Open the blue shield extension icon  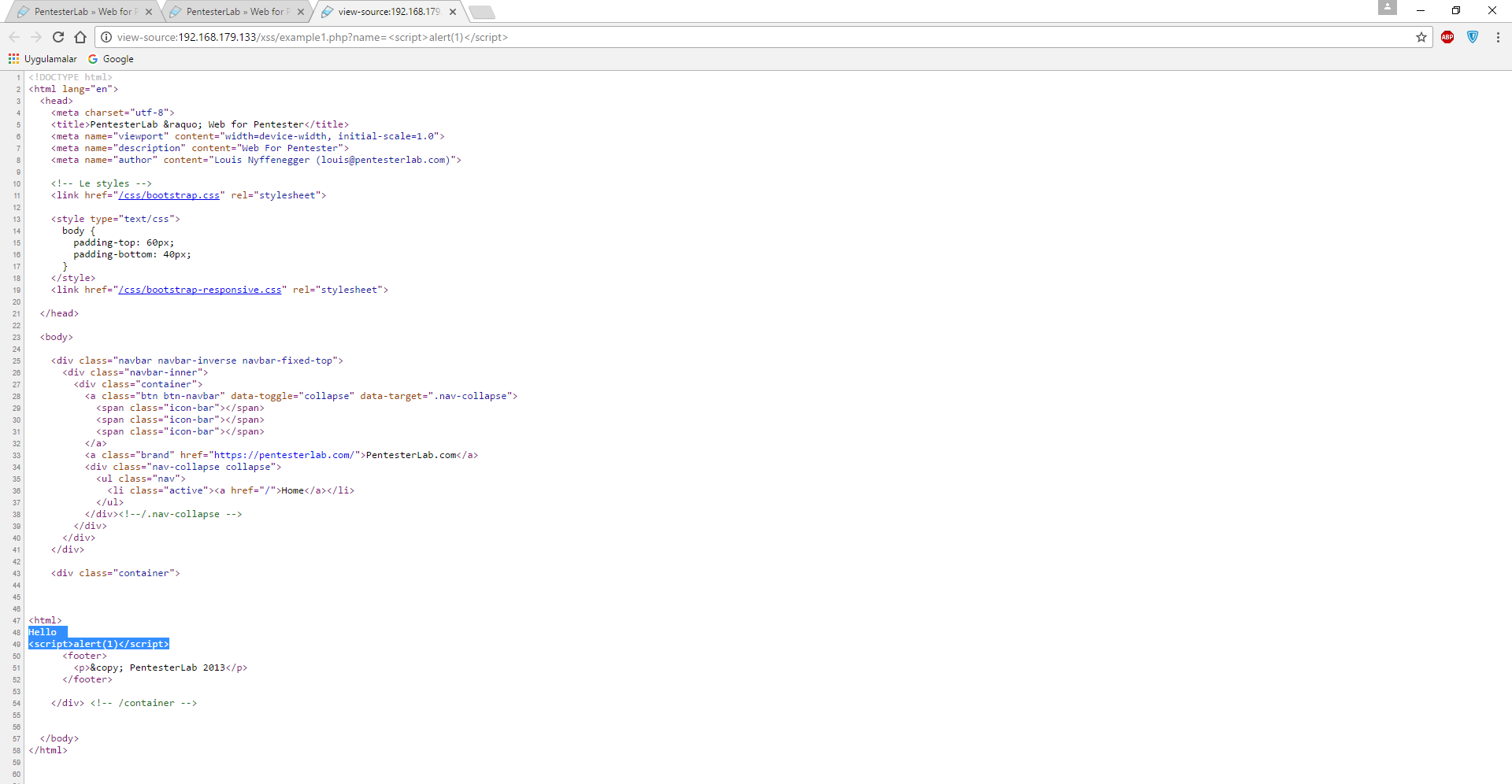(1473, 37)
